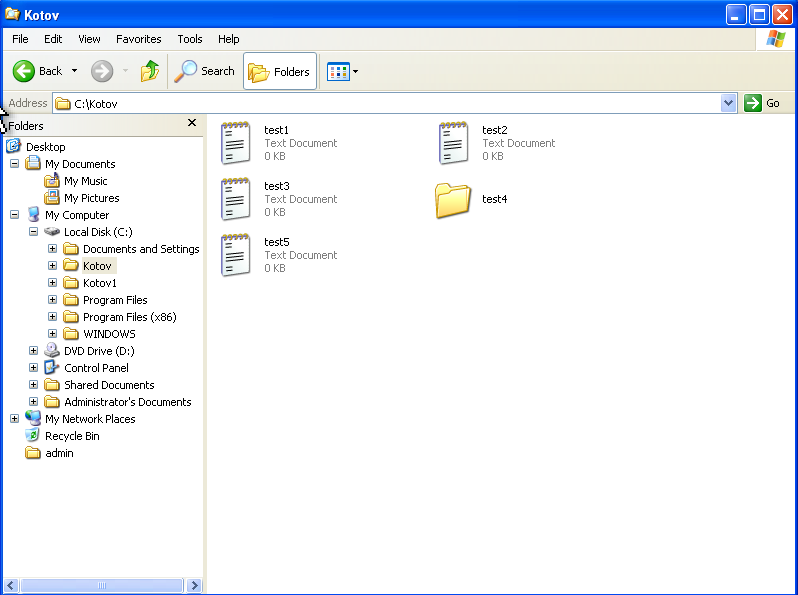Image resolution: width=798 pixels, height=595 pixels.
Task: Open the Back history dropdown arrow
Action: [x=74, y=71]
